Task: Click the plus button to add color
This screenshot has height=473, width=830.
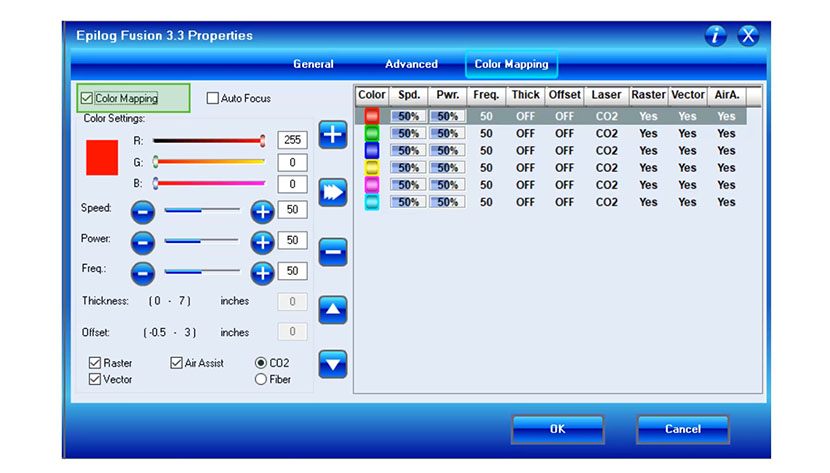Action: point(333,135)
